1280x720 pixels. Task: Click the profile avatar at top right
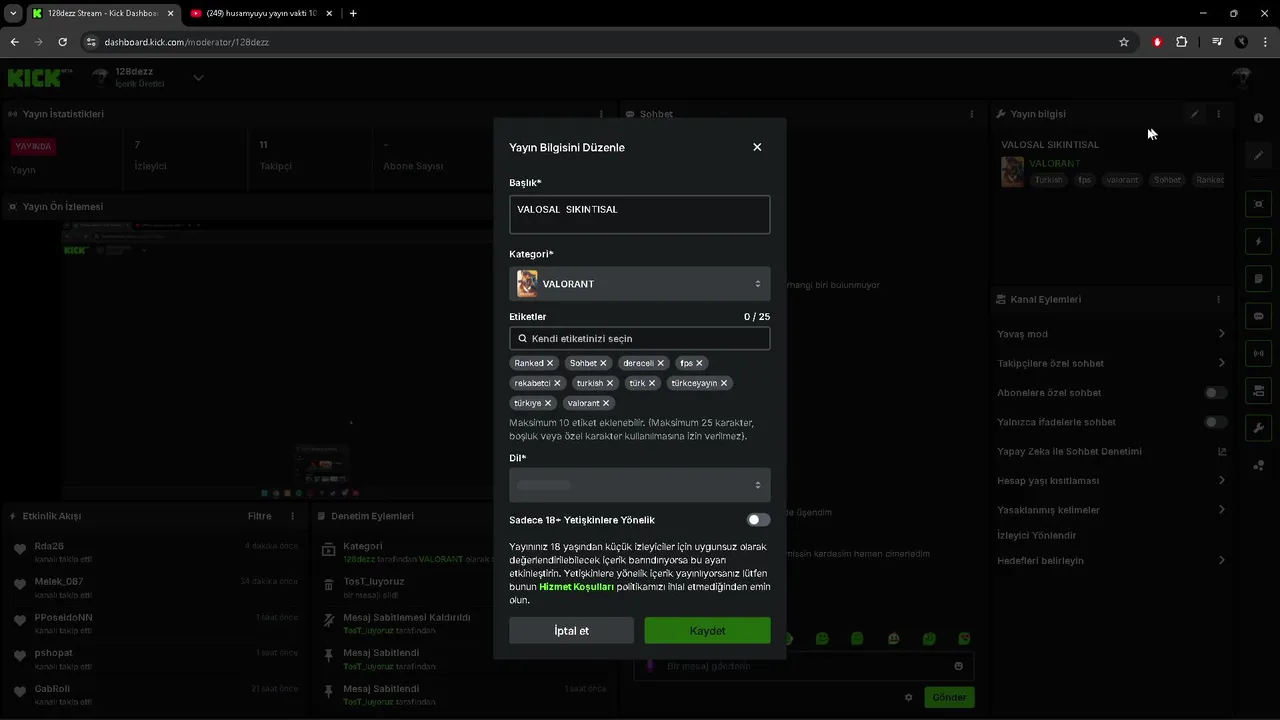pyautogui.click(x=1242, y=78)
